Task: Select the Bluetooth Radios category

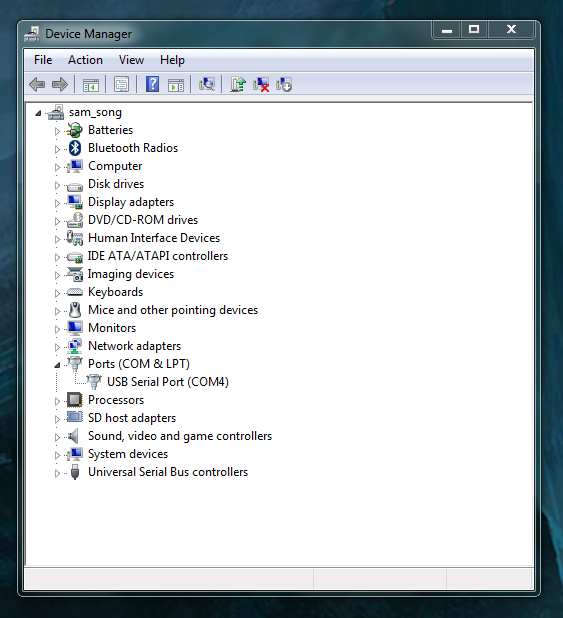Action: pos(133,148)
